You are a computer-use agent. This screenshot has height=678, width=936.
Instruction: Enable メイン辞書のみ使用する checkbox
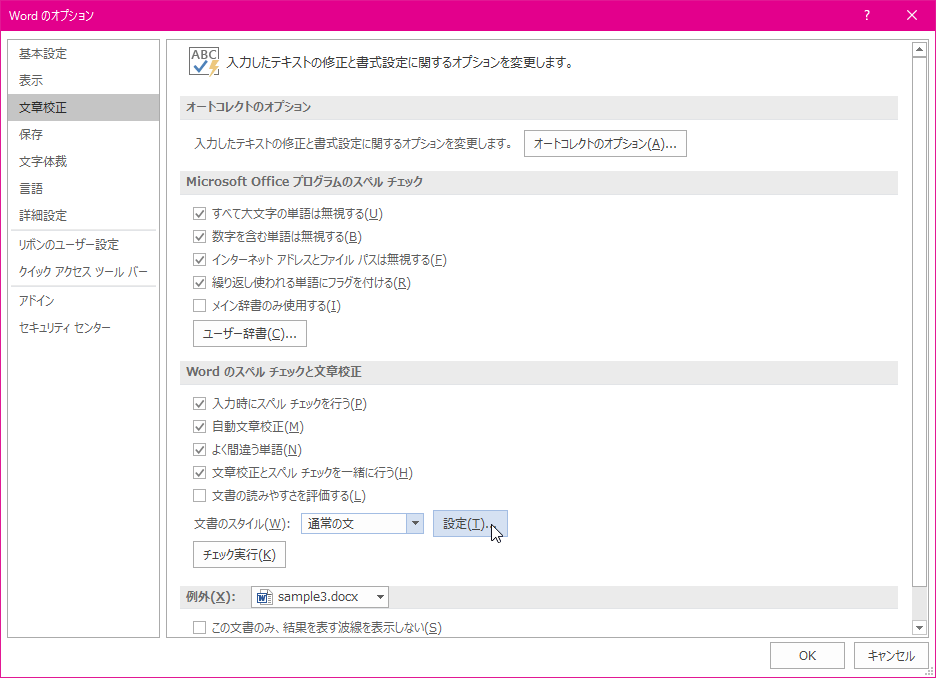click(199, 306)
